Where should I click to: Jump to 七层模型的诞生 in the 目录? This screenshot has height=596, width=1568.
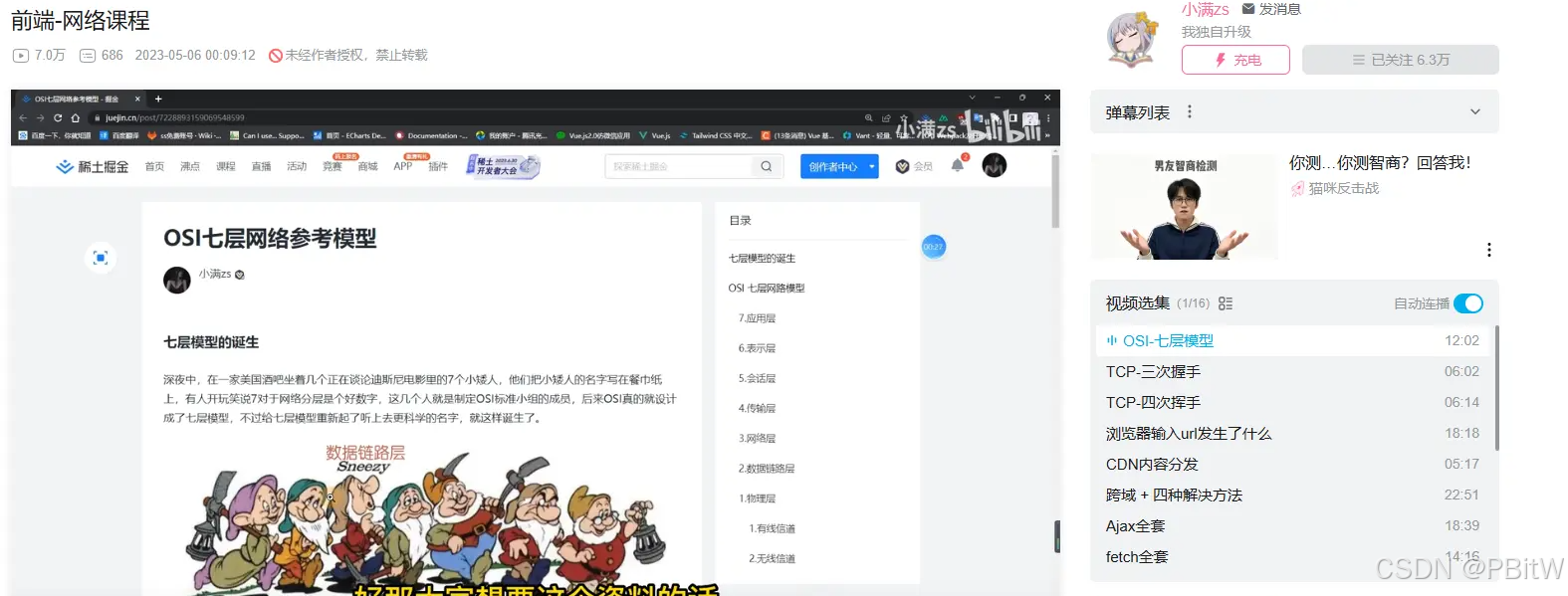click(x=762, y=258)
